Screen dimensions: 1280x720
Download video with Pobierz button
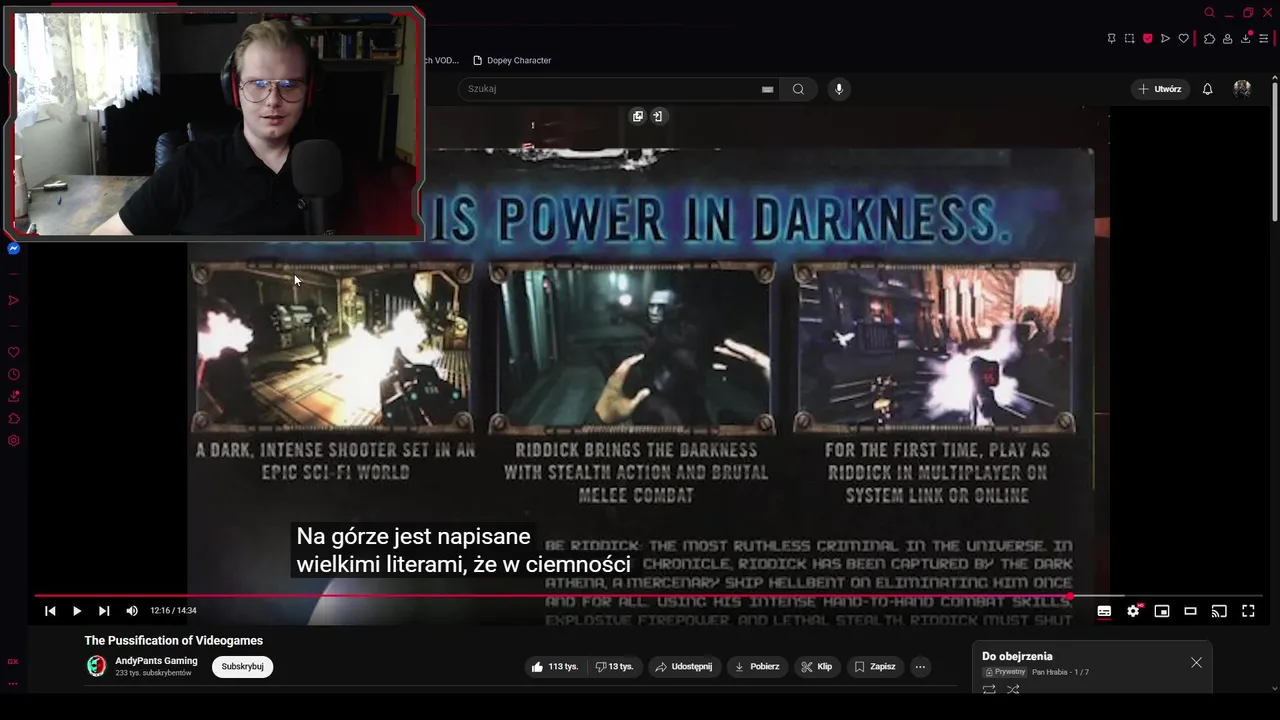click(x=757, y=667)
